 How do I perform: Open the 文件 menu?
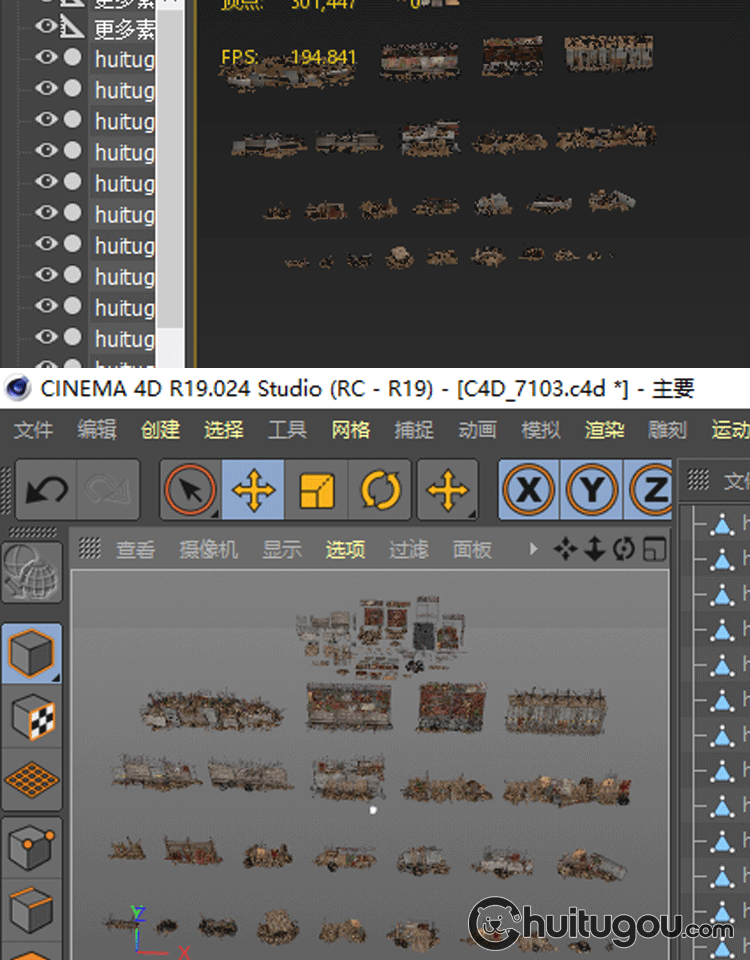coord(33,429)
